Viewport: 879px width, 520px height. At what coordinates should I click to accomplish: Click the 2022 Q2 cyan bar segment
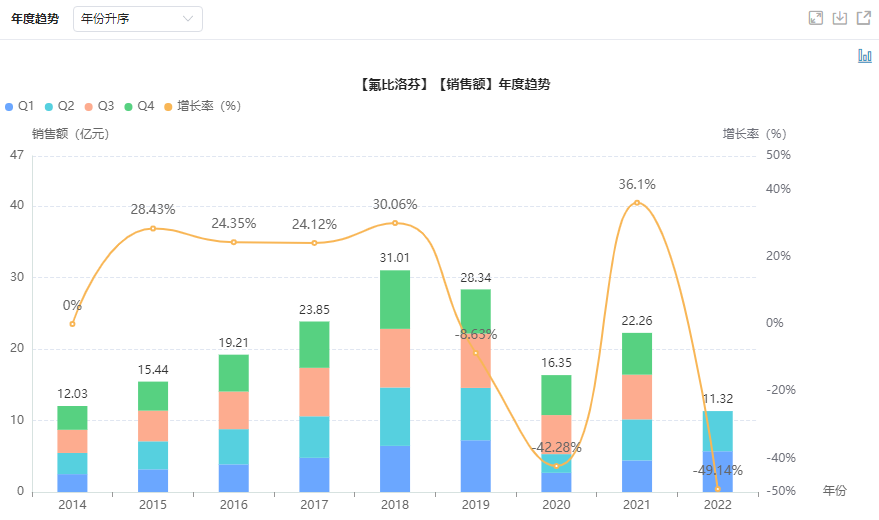tap(717, 431)
